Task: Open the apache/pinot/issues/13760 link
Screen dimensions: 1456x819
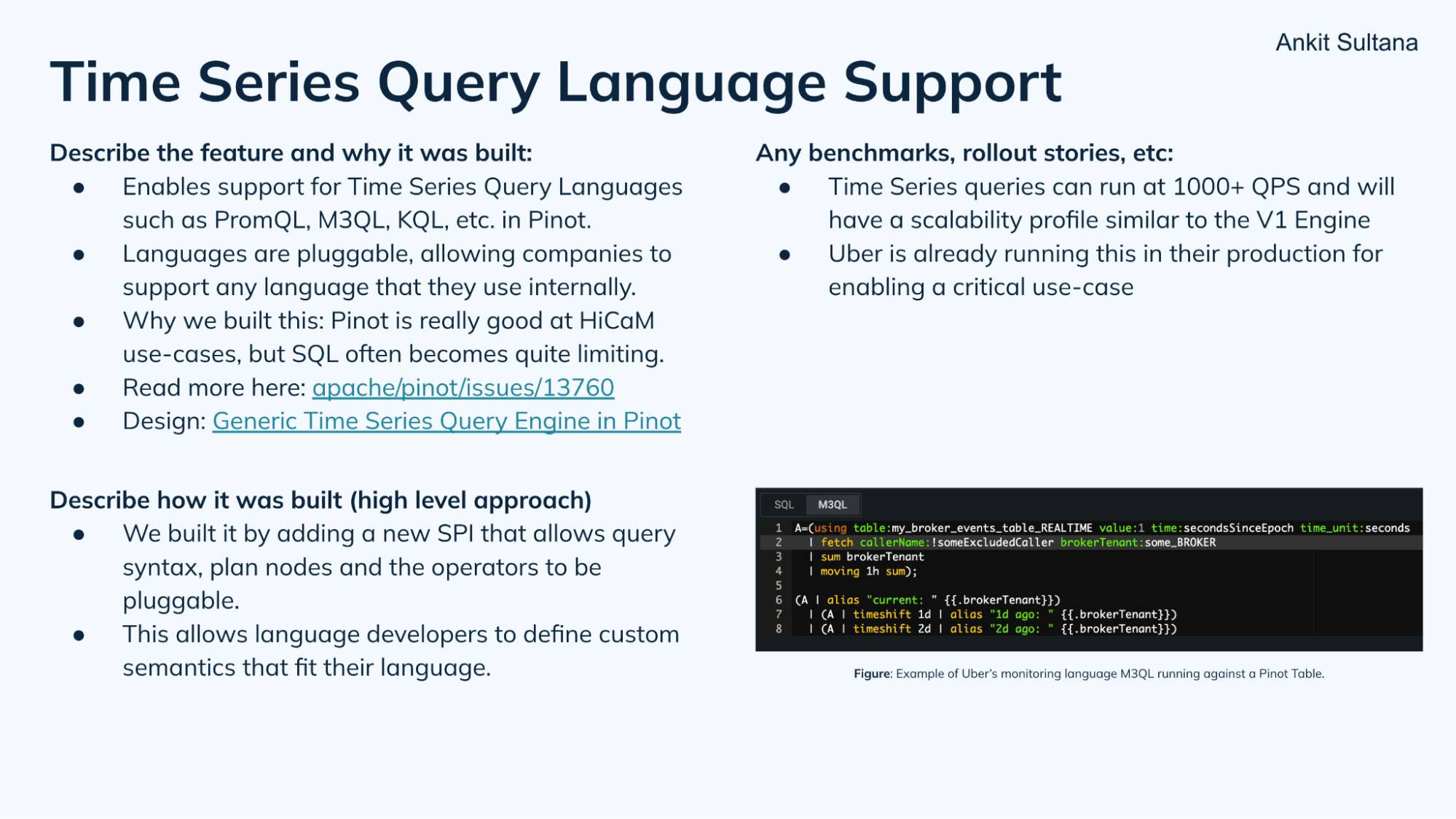Action: coord(462,387)
